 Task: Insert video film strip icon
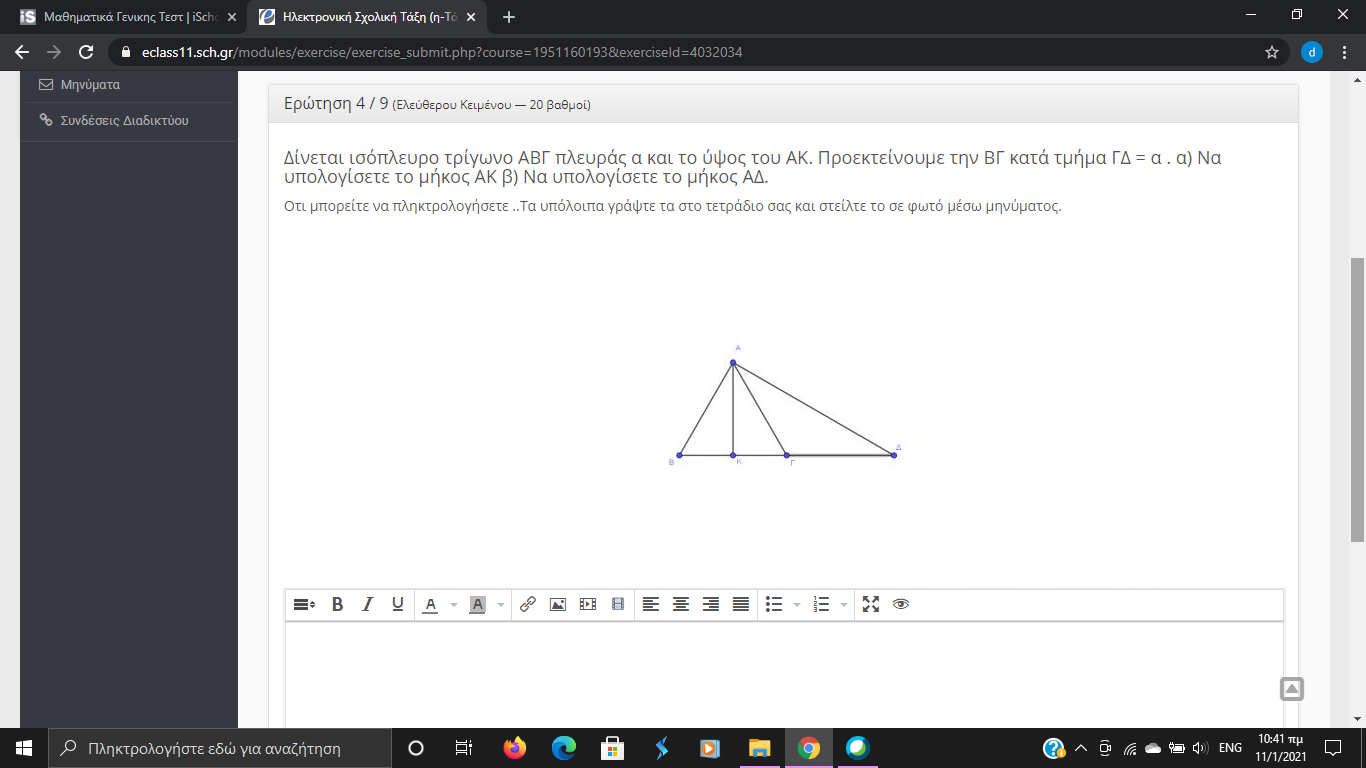[617, 604]
